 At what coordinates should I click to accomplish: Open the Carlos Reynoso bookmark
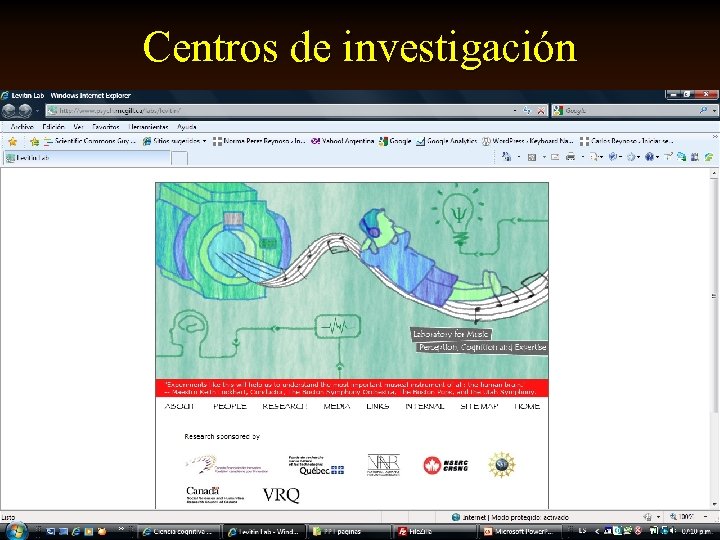[627, 141]
